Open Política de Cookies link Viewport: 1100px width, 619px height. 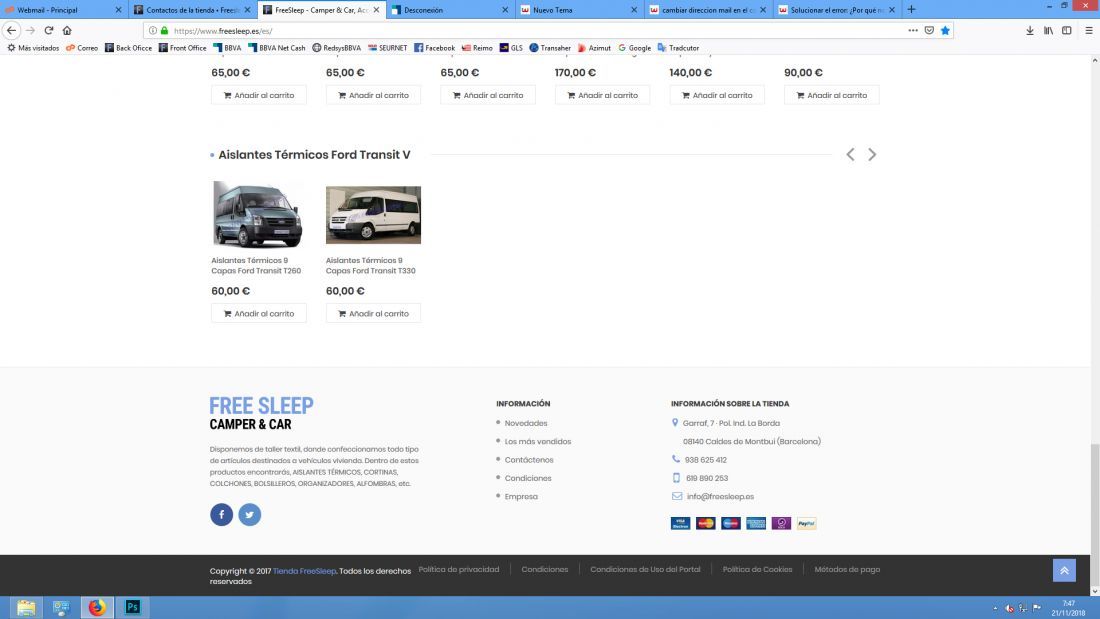coord(757,569)
